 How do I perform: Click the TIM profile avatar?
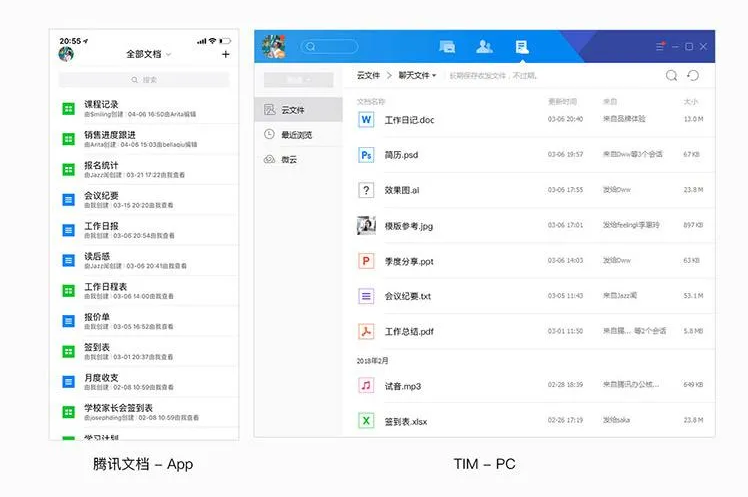pos(274,46)
